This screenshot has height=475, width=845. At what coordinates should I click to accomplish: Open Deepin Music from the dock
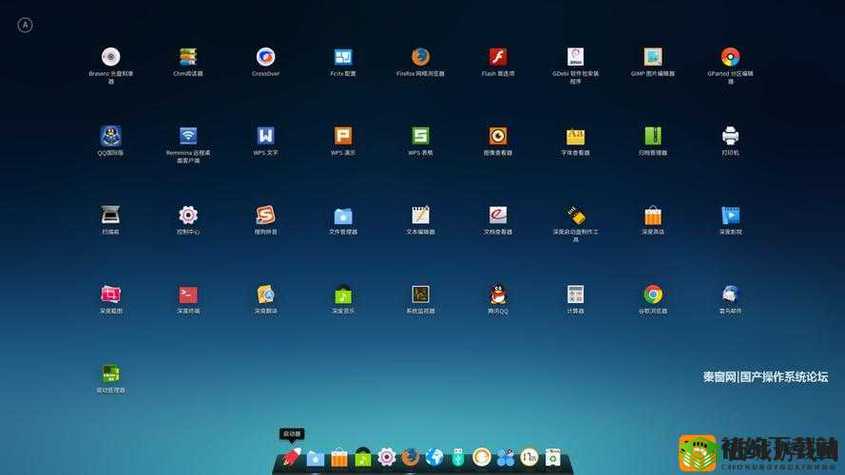point(363,458)
